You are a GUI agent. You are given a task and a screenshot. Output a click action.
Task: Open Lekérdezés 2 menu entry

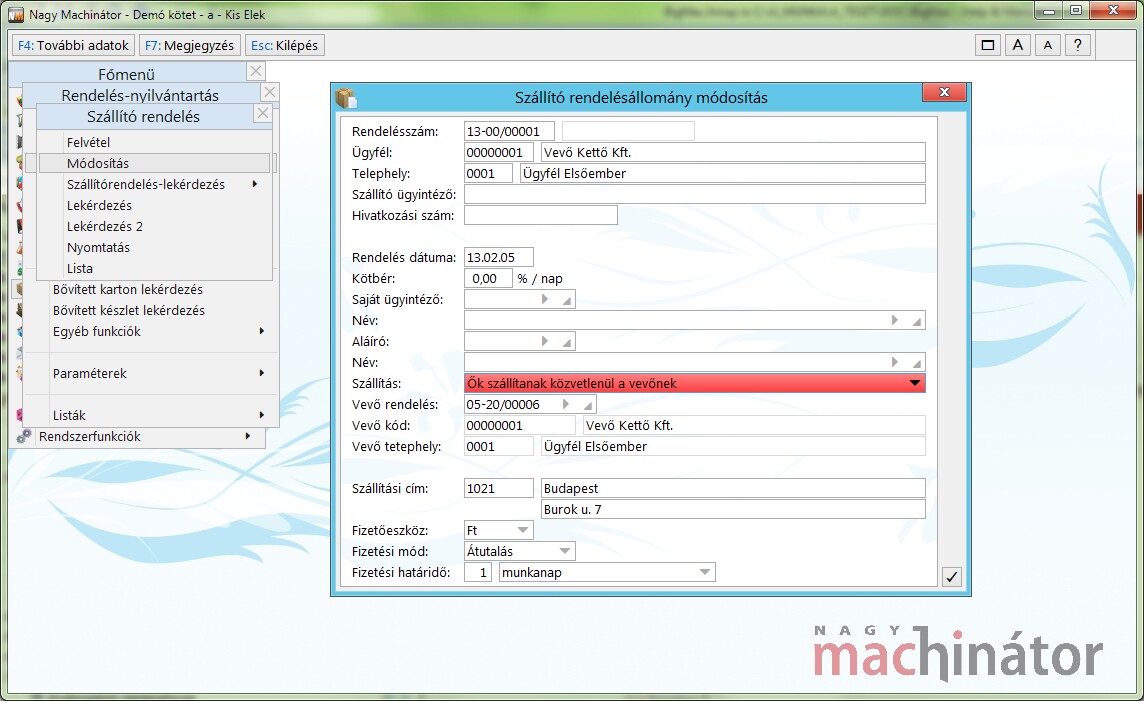pyautogui.click(x=105, y=227)
